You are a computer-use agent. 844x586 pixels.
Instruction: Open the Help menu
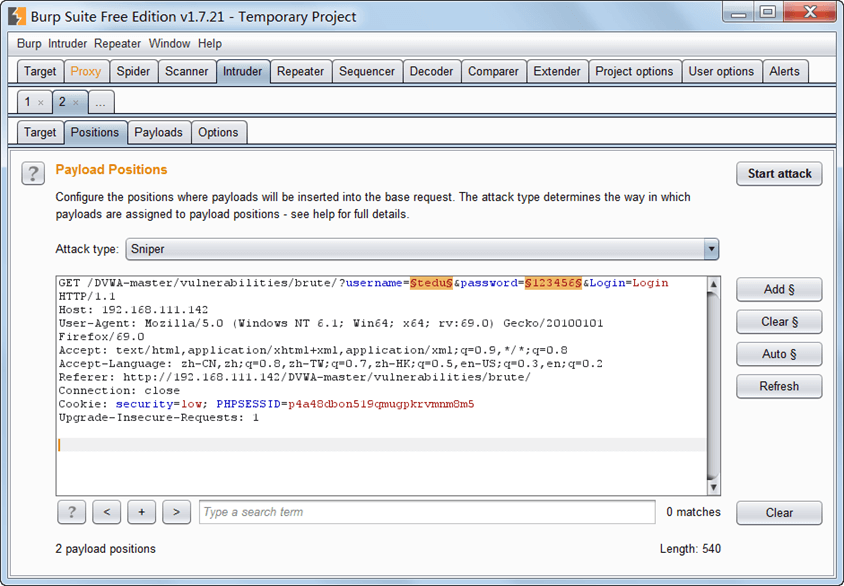pos(210,44)
